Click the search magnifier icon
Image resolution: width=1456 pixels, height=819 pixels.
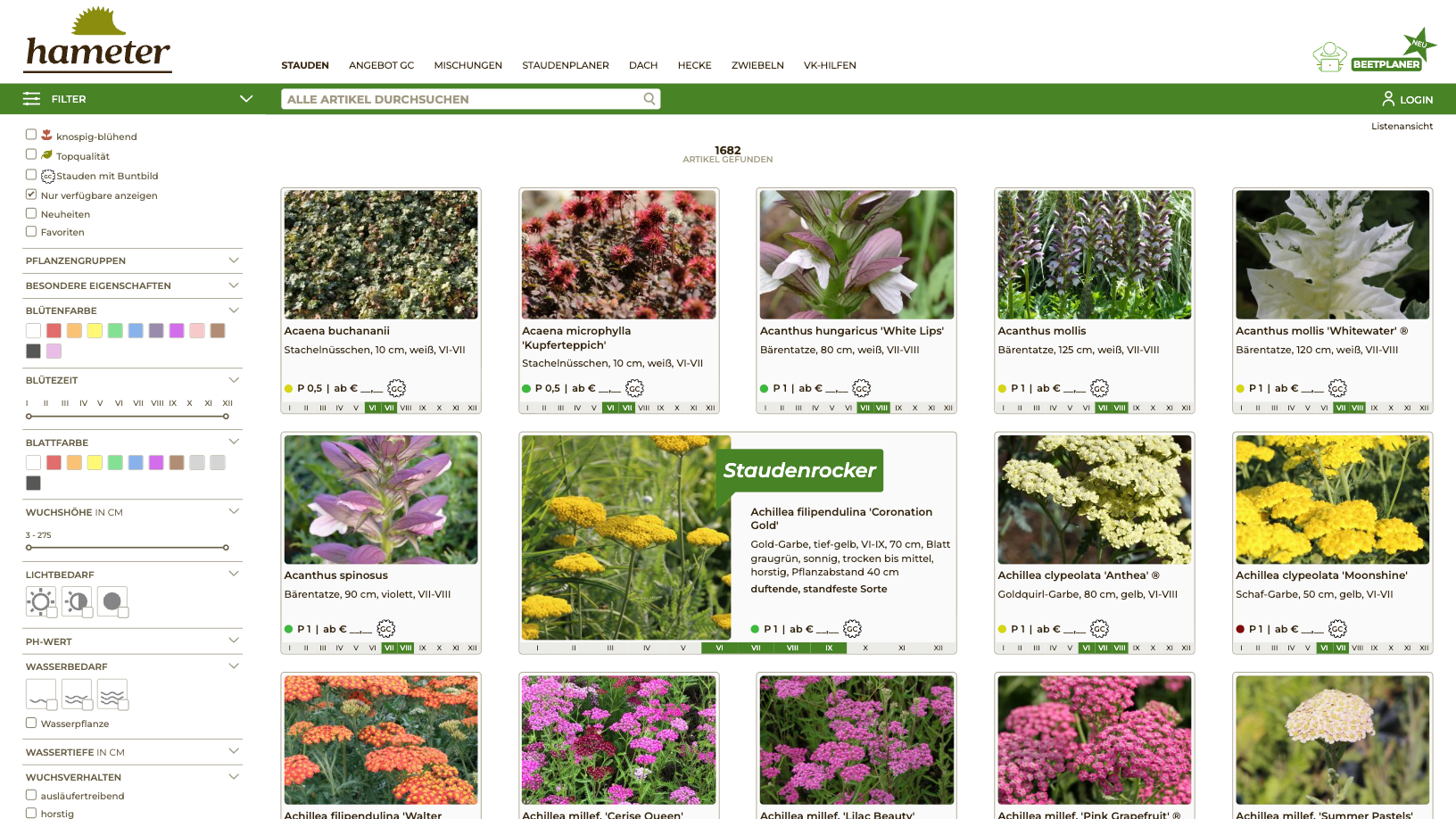tap(649, 99)
